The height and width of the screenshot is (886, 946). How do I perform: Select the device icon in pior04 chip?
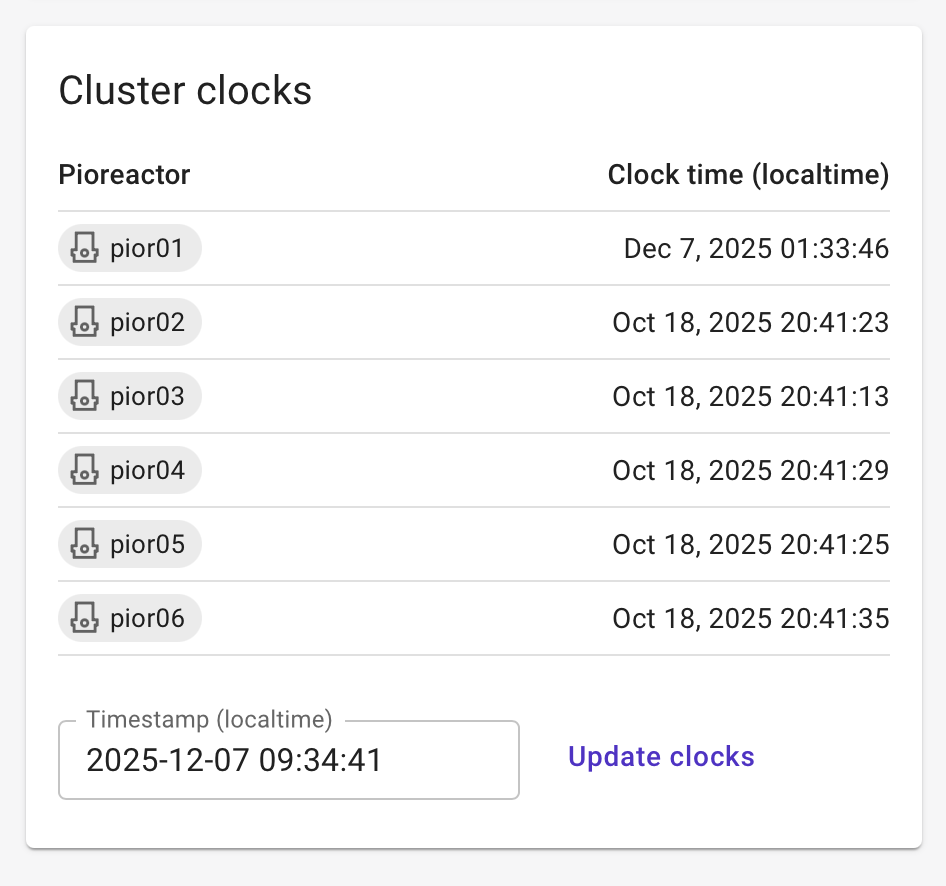pos(84,470)
